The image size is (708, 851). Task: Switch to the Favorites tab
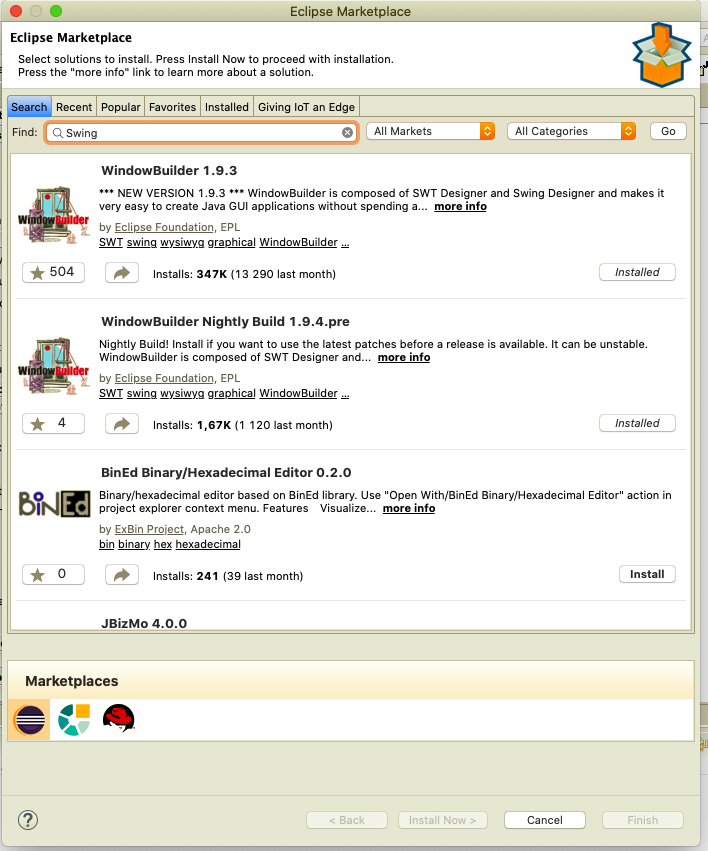[x=173, y=107]
